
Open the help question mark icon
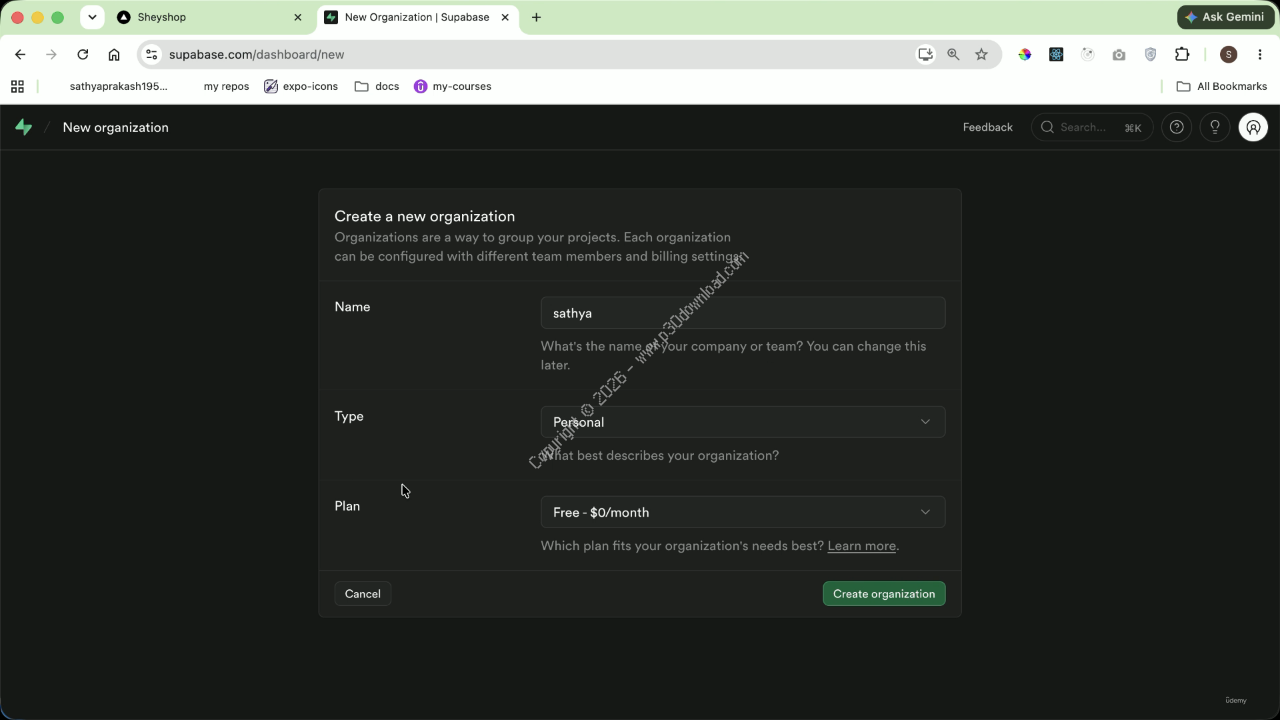1177,127
